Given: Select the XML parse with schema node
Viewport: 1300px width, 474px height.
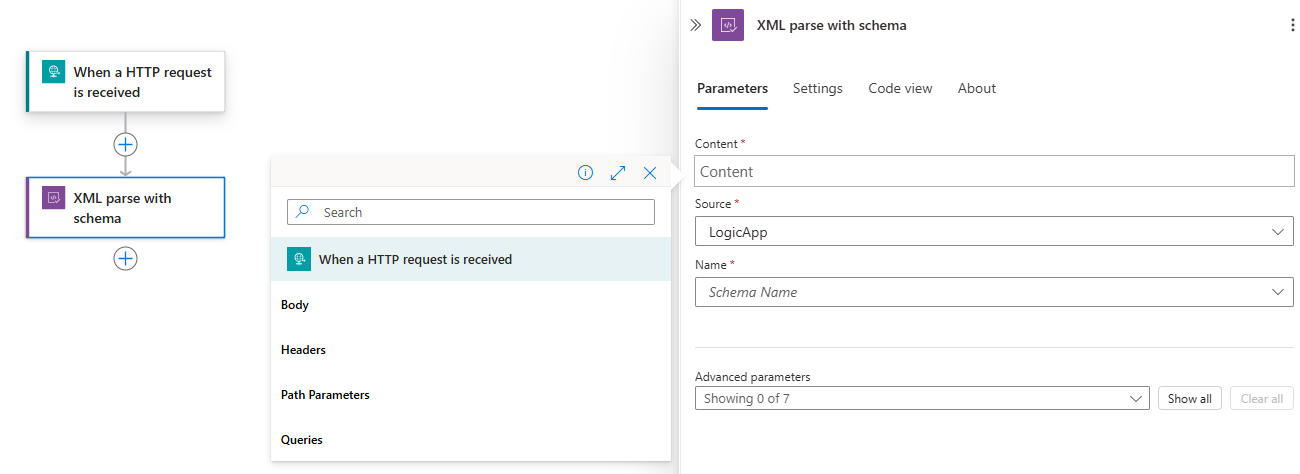Looking at the screenshot, I should pyautogui.click(x=125, y=208).
